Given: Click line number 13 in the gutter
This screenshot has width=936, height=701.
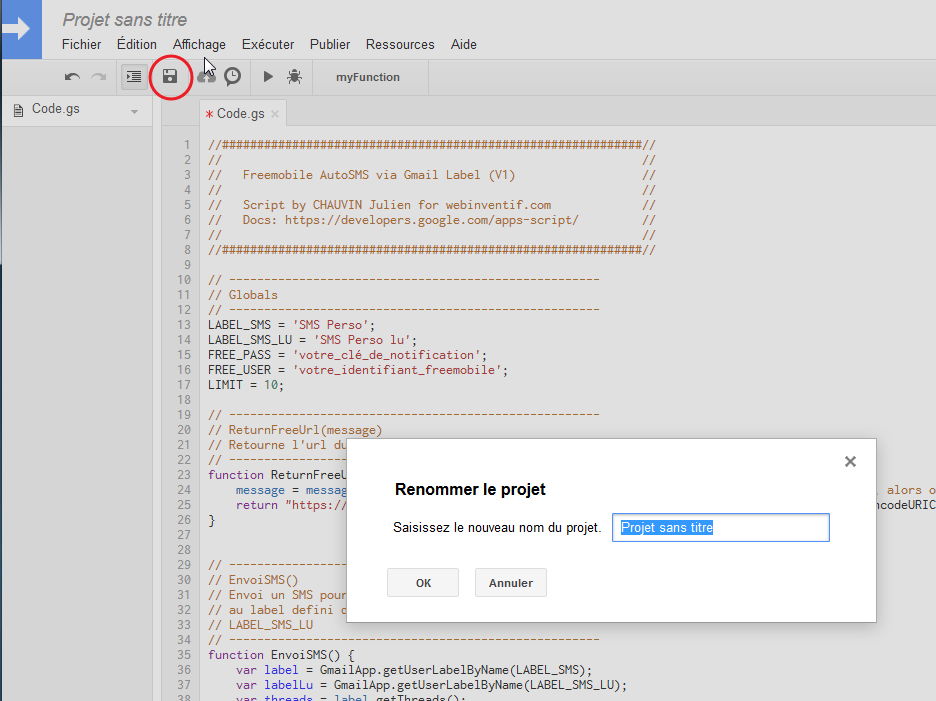Looking at the screenshot, I should click(184, 325).
